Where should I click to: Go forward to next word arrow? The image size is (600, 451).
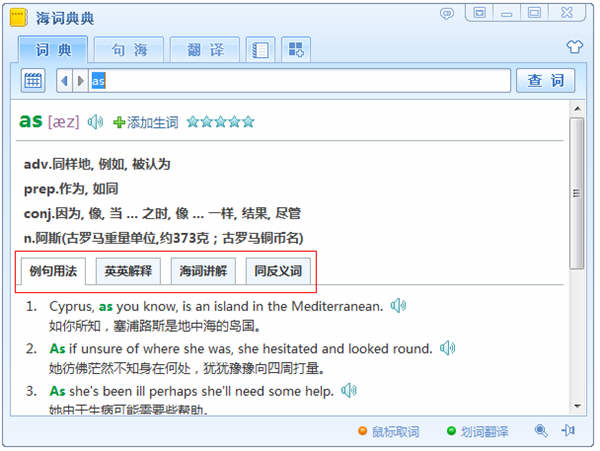click(x=80, y=81)
